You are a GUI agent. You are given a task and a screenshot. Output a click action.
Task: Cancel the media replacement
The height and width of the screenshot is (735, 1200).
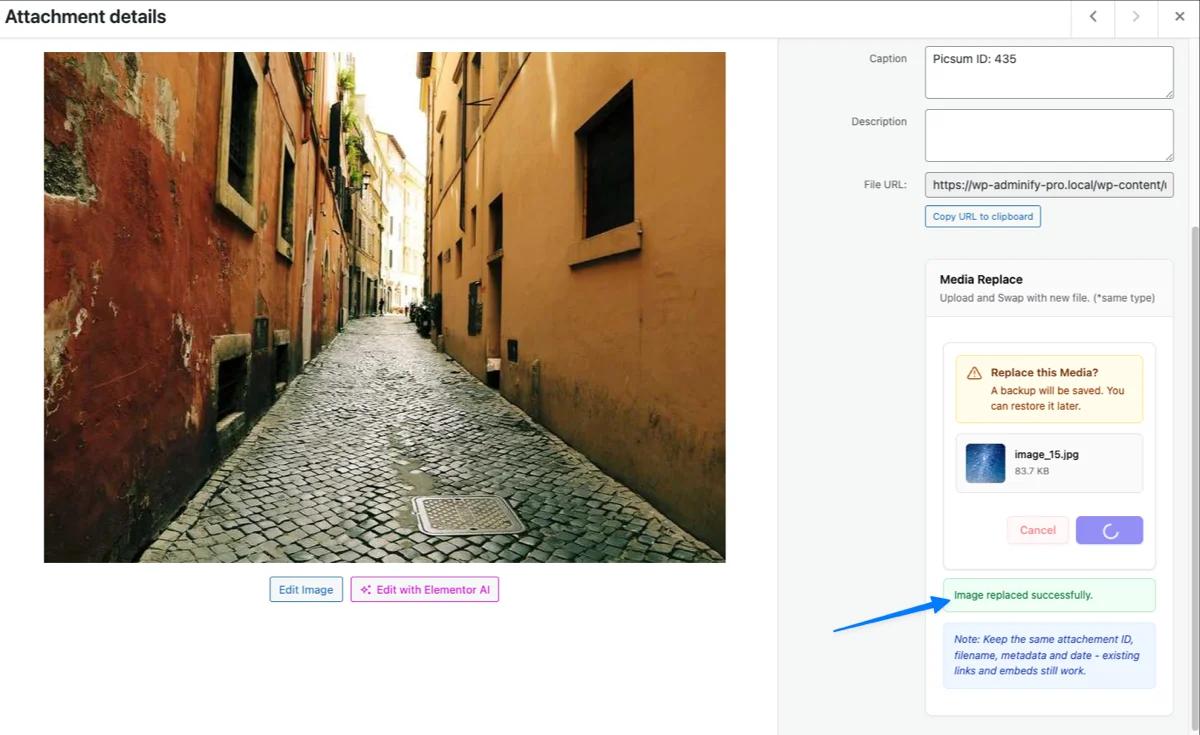1038,530
